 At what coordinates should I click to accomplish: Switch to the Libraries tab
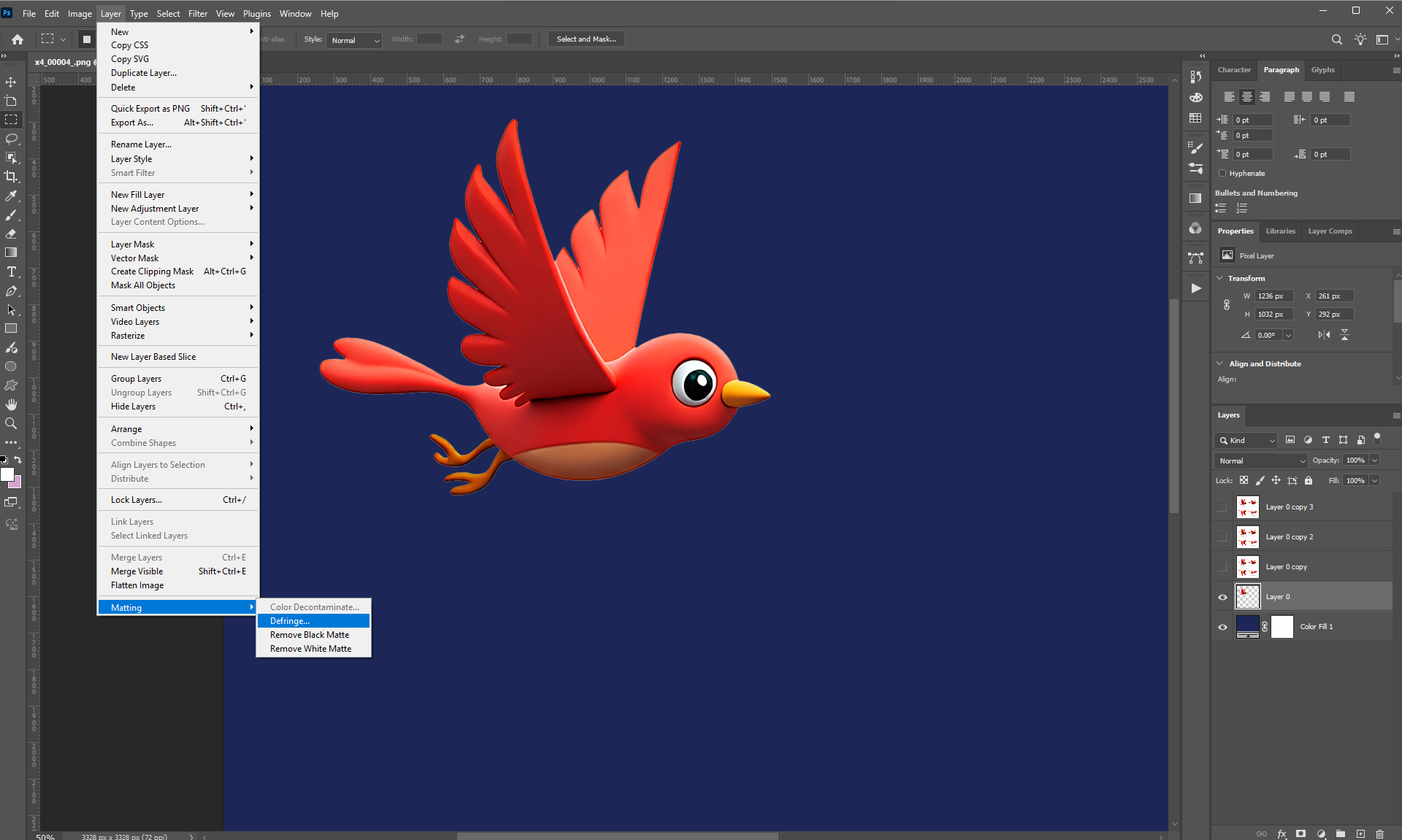coord(1280,231)
